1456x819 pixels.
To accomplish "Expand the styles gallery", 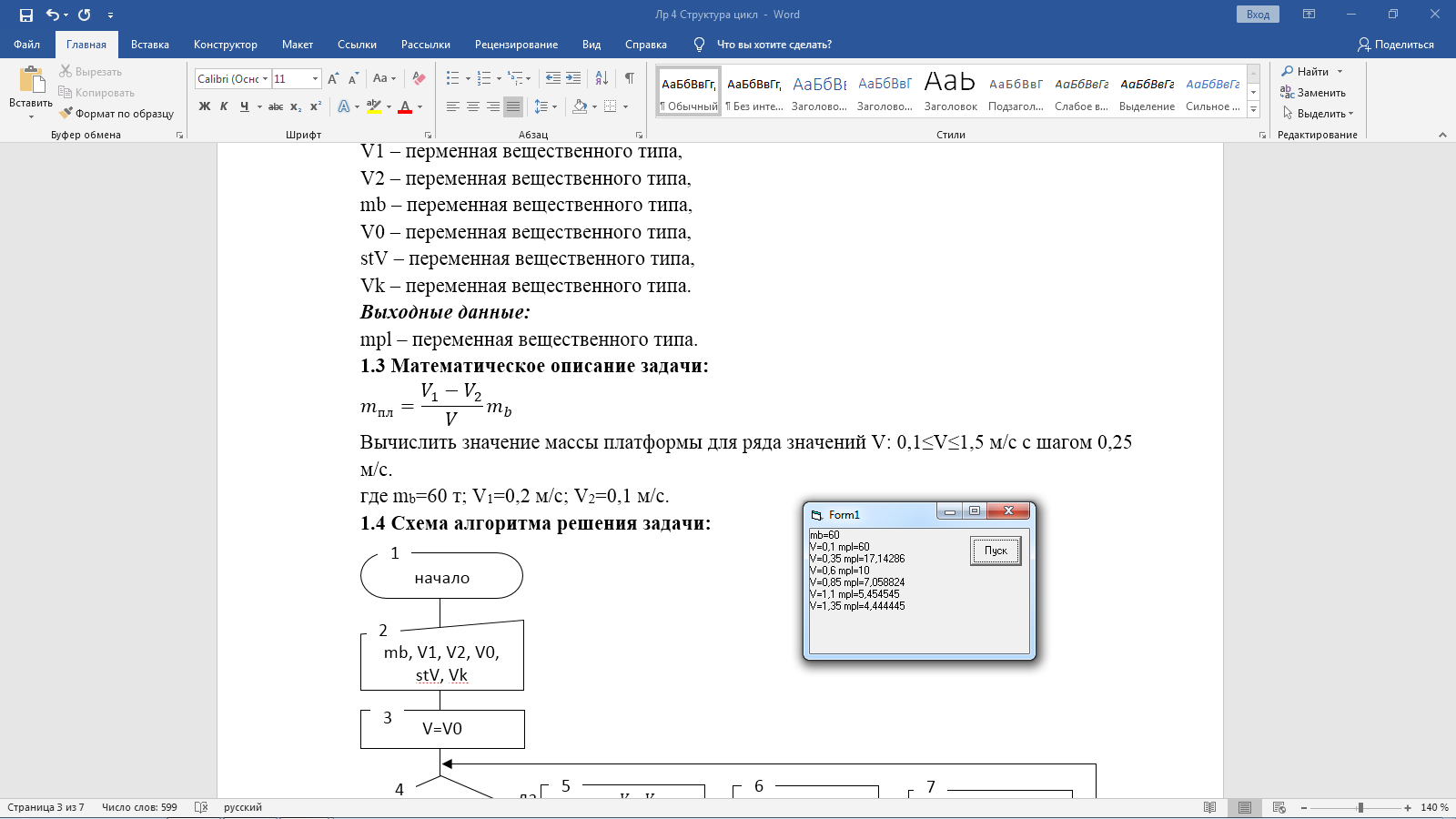I will pos(1253,109).
